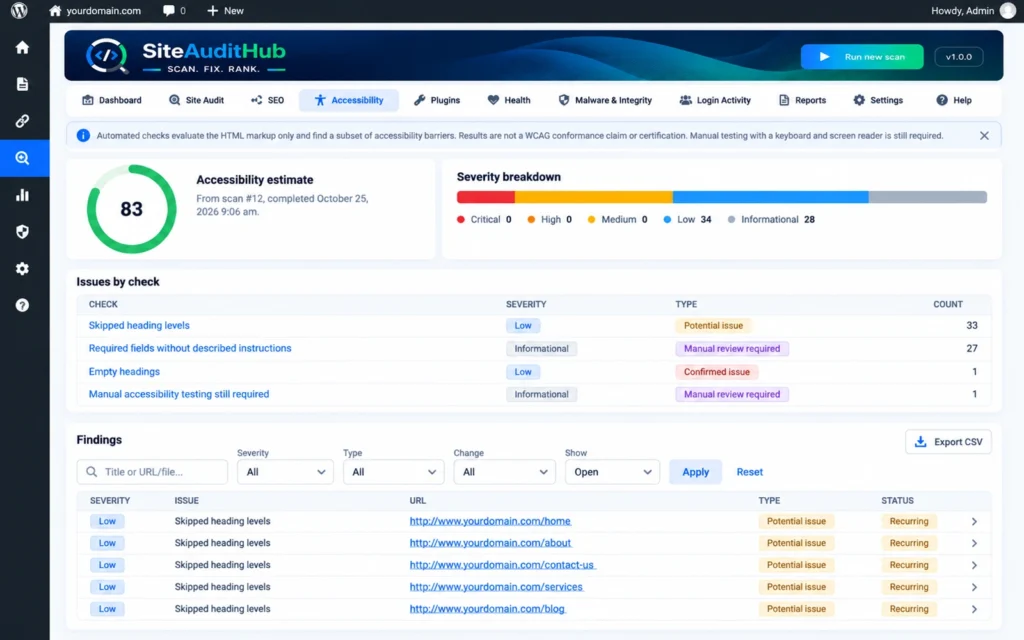Click the Admin avatar in the top bar
The height and width of the screenshot is (640, 1024).
1008,10
